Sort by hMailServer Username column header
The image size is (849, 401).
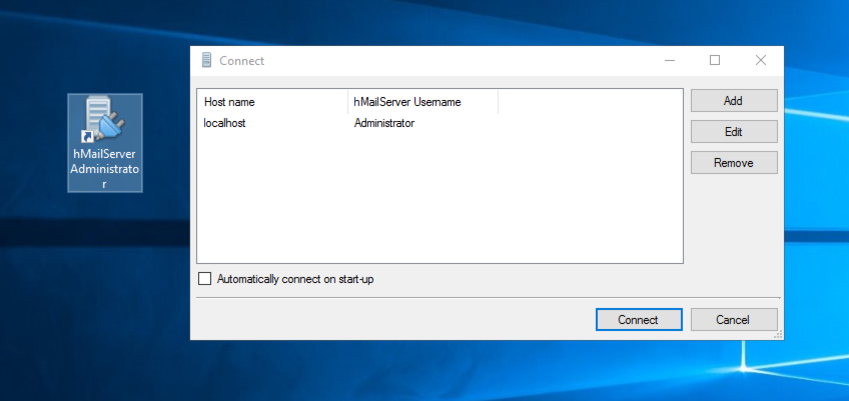coord(423,102)
